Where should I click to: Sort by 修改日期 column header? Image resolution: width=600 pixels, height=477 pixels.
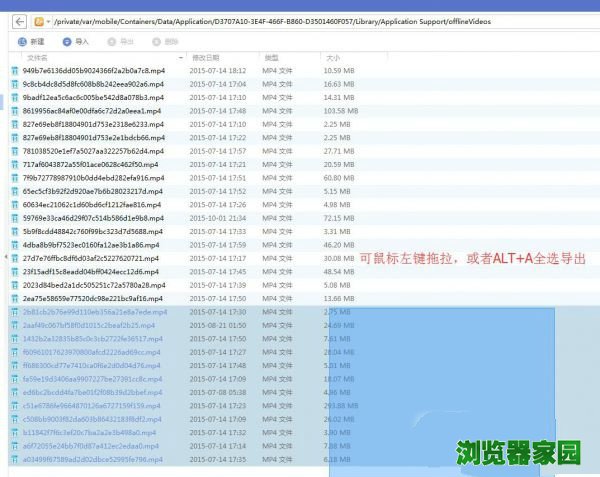point(205,59)
